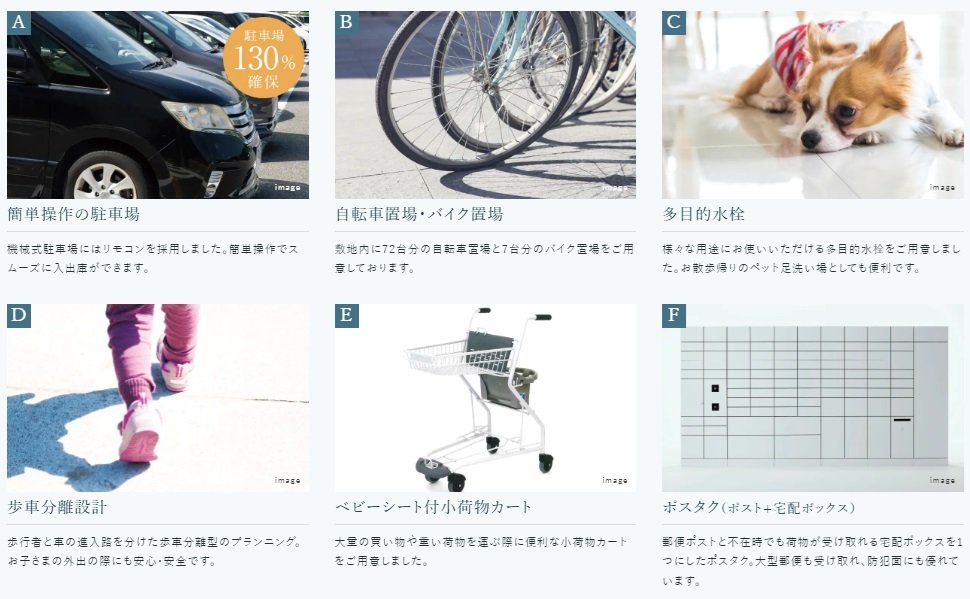Click the orange 駐車場130%確保 circle badge
This screenshot has width=970, height=599.
[x=264, y=58]
